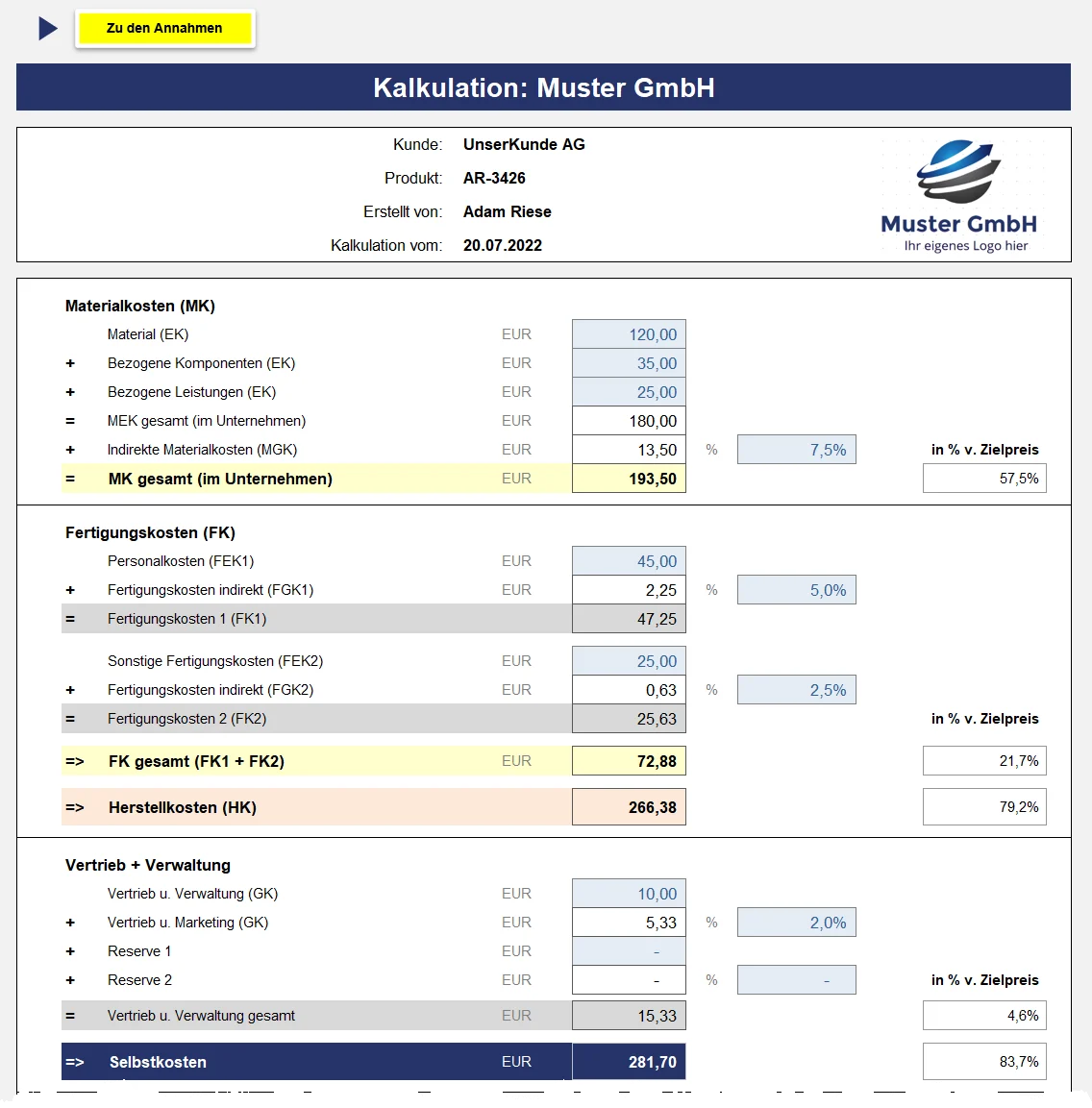This screenshot has height=1108, width=1092.
Task: Edit Personalkosten (FEK1) value 45,00
Action: (629, 561)
